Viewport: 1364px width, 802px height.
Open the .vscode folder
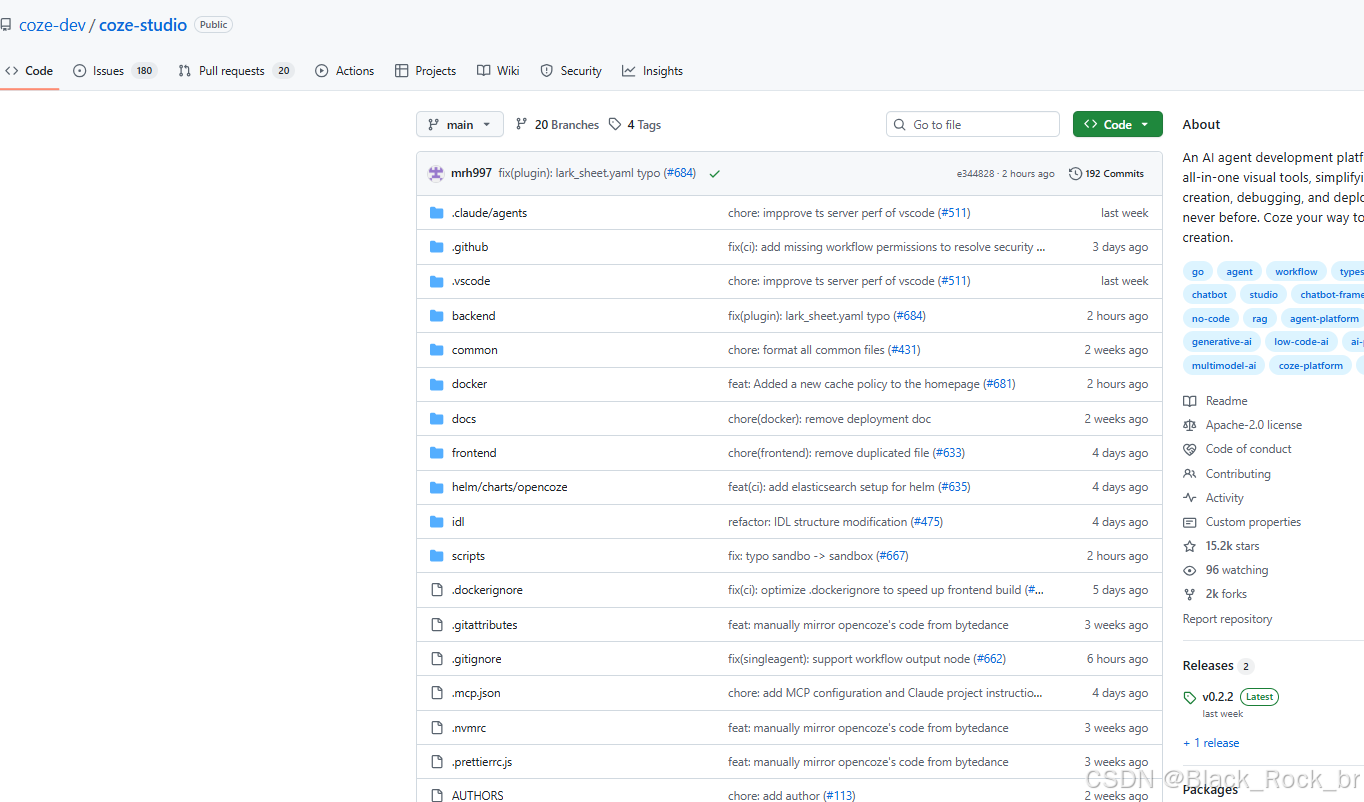pyautogui.click(x=471, y=281)
